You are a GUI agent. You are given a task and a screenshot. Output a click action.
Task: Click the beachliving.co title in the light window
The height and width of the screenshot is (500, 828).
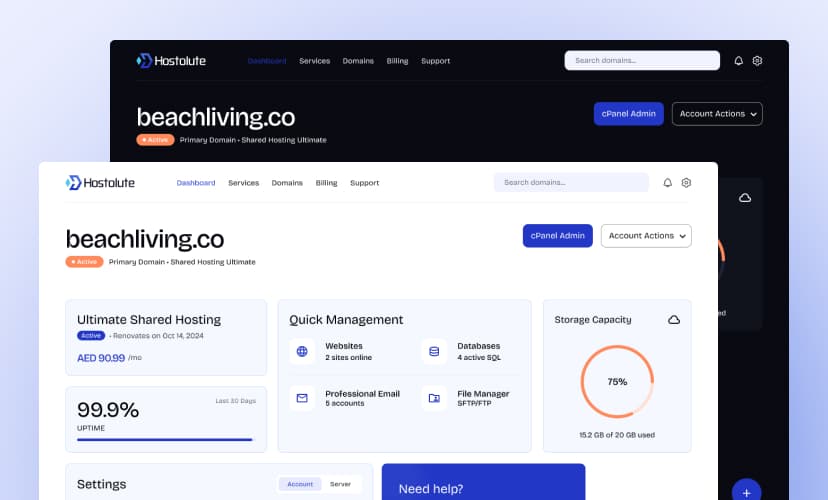[x=145, y=239]
